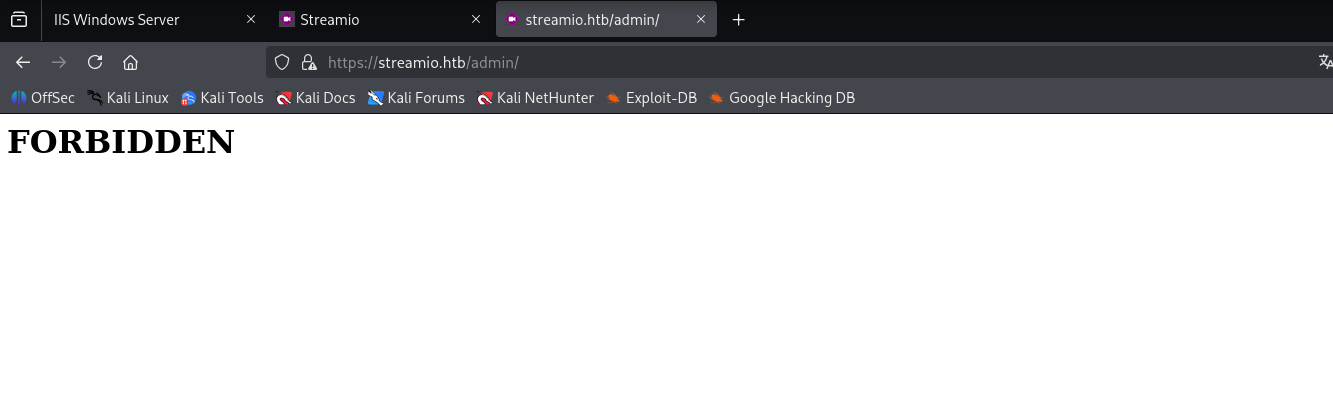Open the Kali Docs bookmark
Viewport: 1333px width, 395px height.
coord(316,98)
